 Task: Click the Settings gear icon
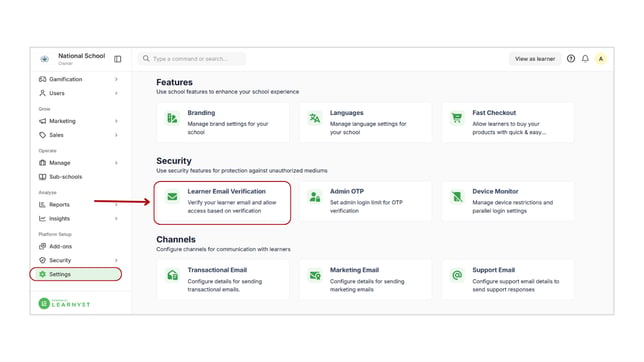(x=42, y=274)
